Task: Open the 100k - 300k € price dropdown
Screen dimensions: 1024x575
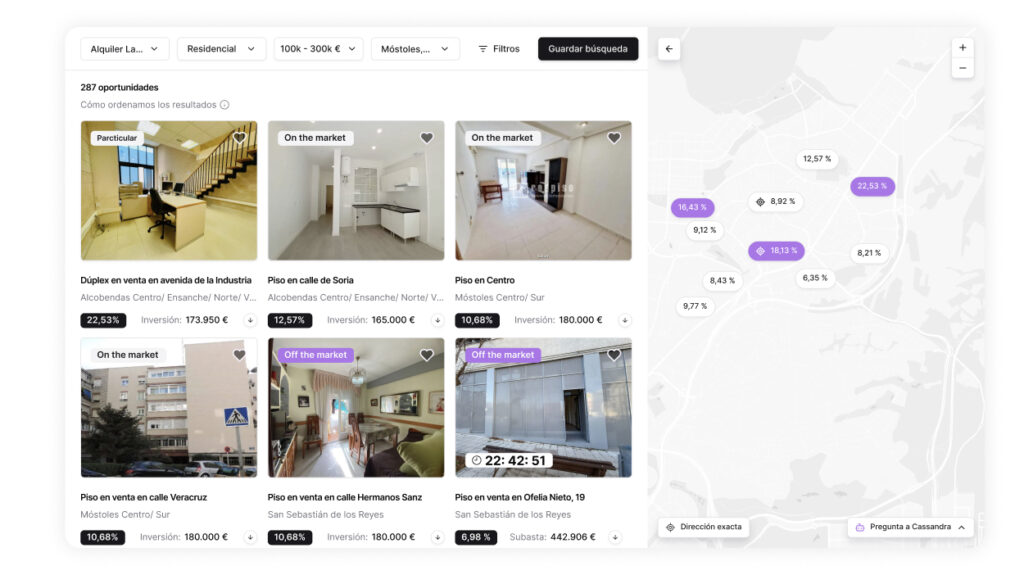Action: (x=318, y=48)
